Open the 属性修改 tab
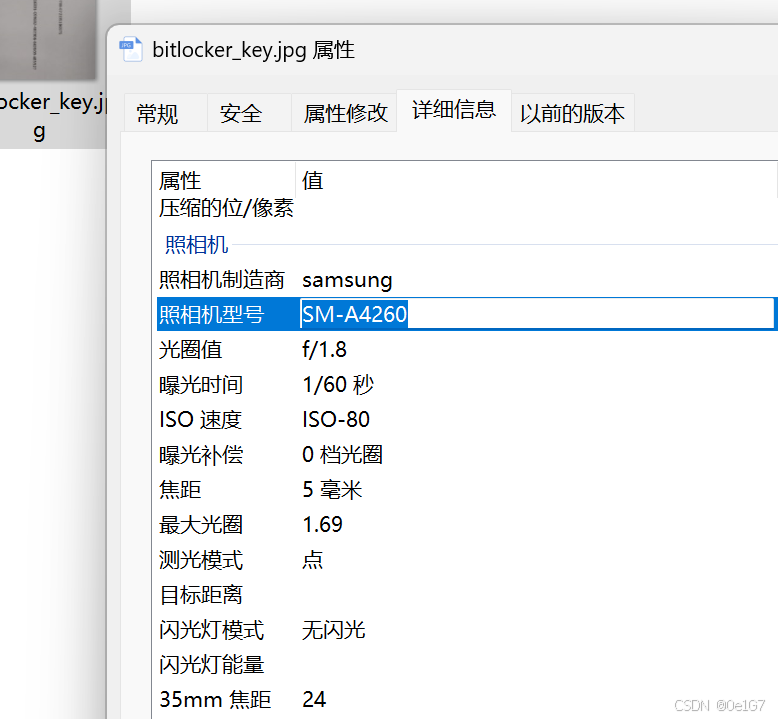This screenshot has width=778, height=719. click(344, 113)
